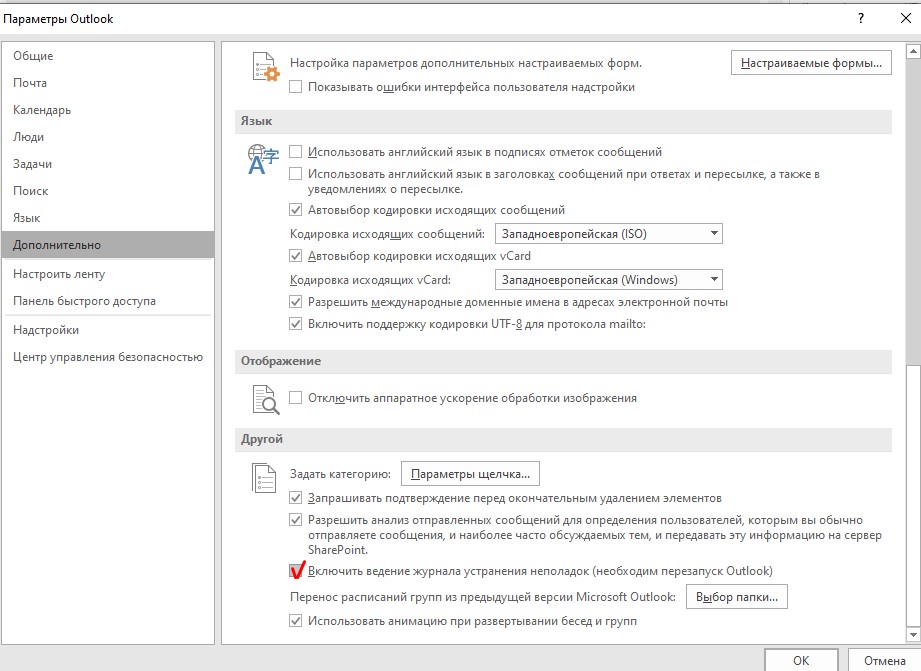921x671 pixels.
Task: Uncheck 'Включить поддержку кодировки UTF-8' option
Action: tap(296, 324)
